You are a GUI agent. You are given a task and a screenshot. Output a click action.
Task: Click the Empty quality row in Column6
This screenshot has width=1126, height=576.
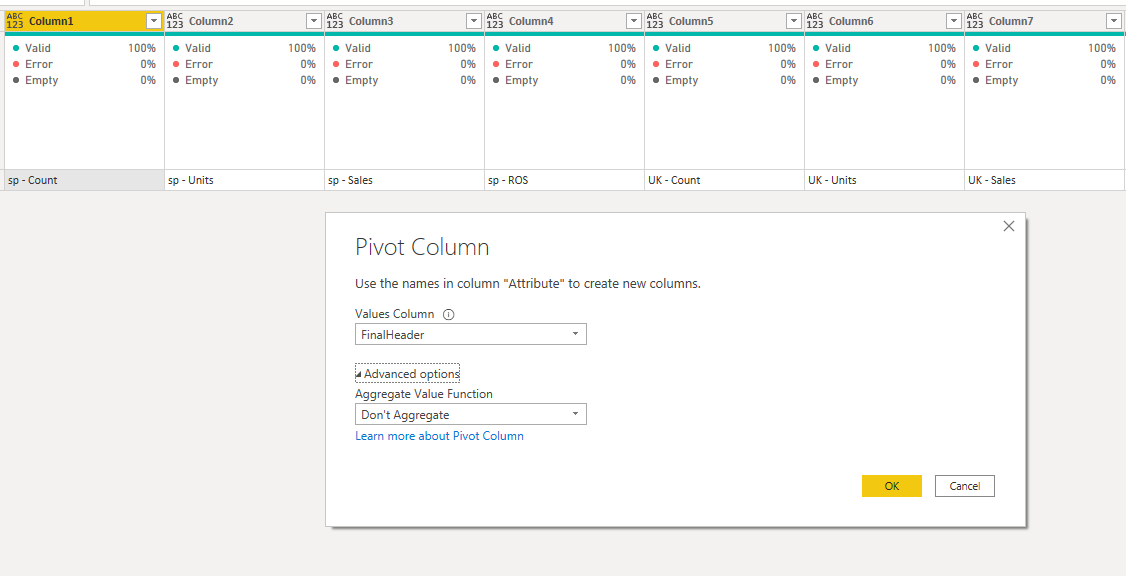tap(885, 80)
